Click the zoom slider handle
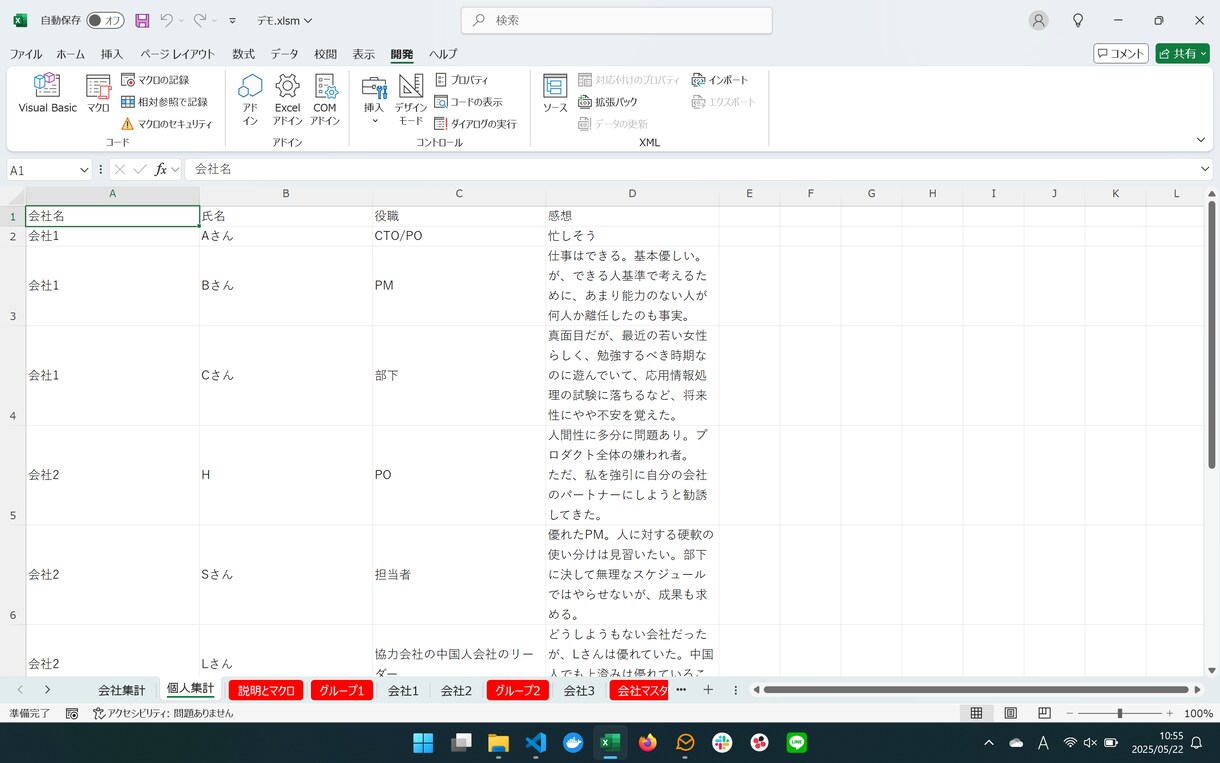1220x763 pixels. coord(1119,713)
